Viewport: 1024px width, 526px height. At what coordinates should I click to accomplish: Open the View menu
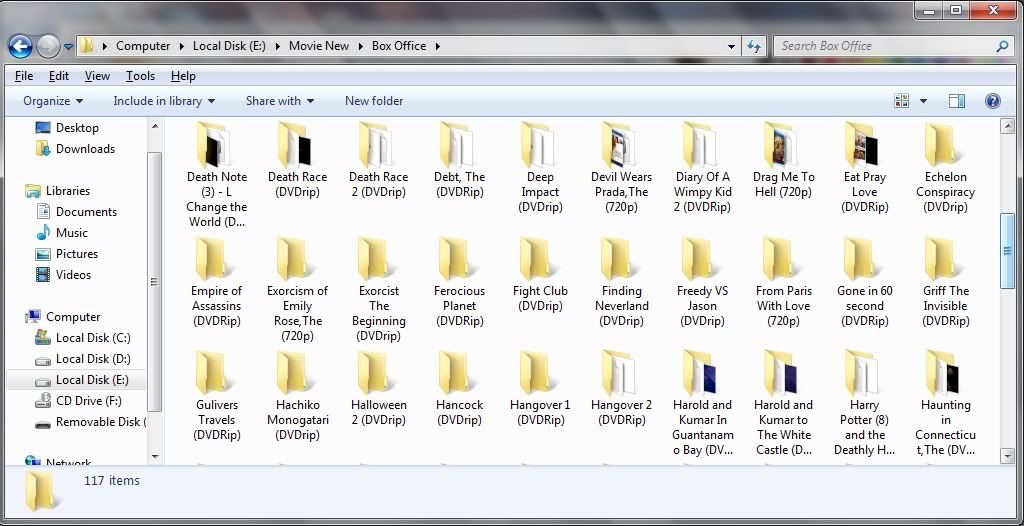pos(97,76)
